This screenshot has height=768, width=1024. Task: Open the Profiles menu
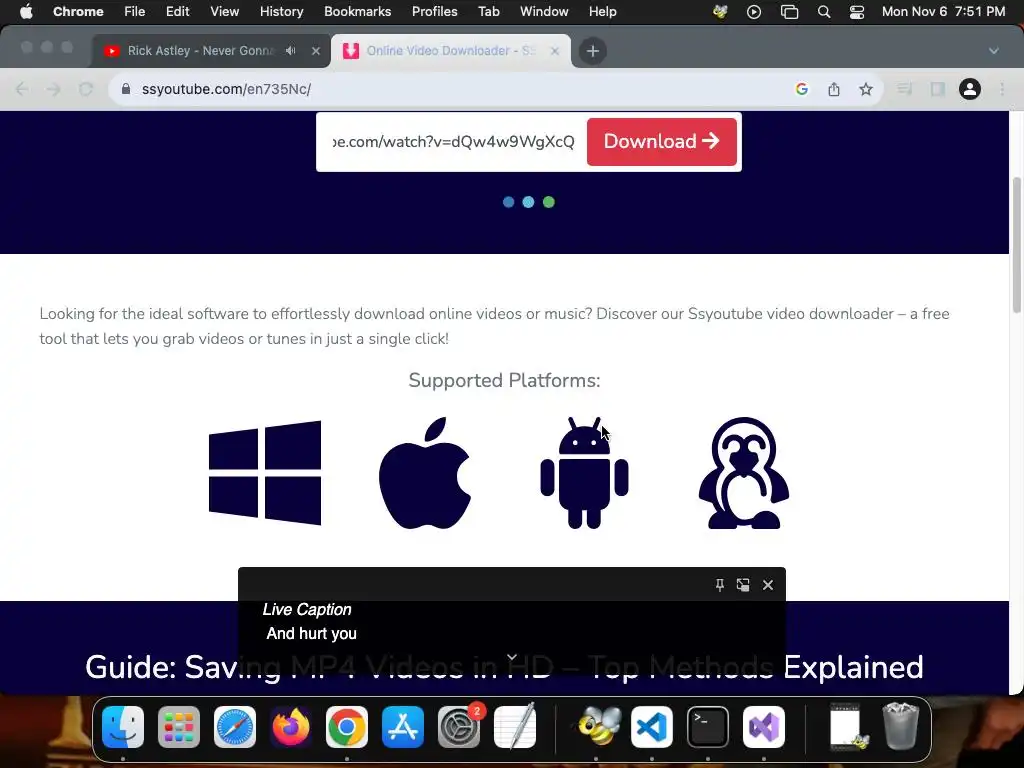coord(434,12)
